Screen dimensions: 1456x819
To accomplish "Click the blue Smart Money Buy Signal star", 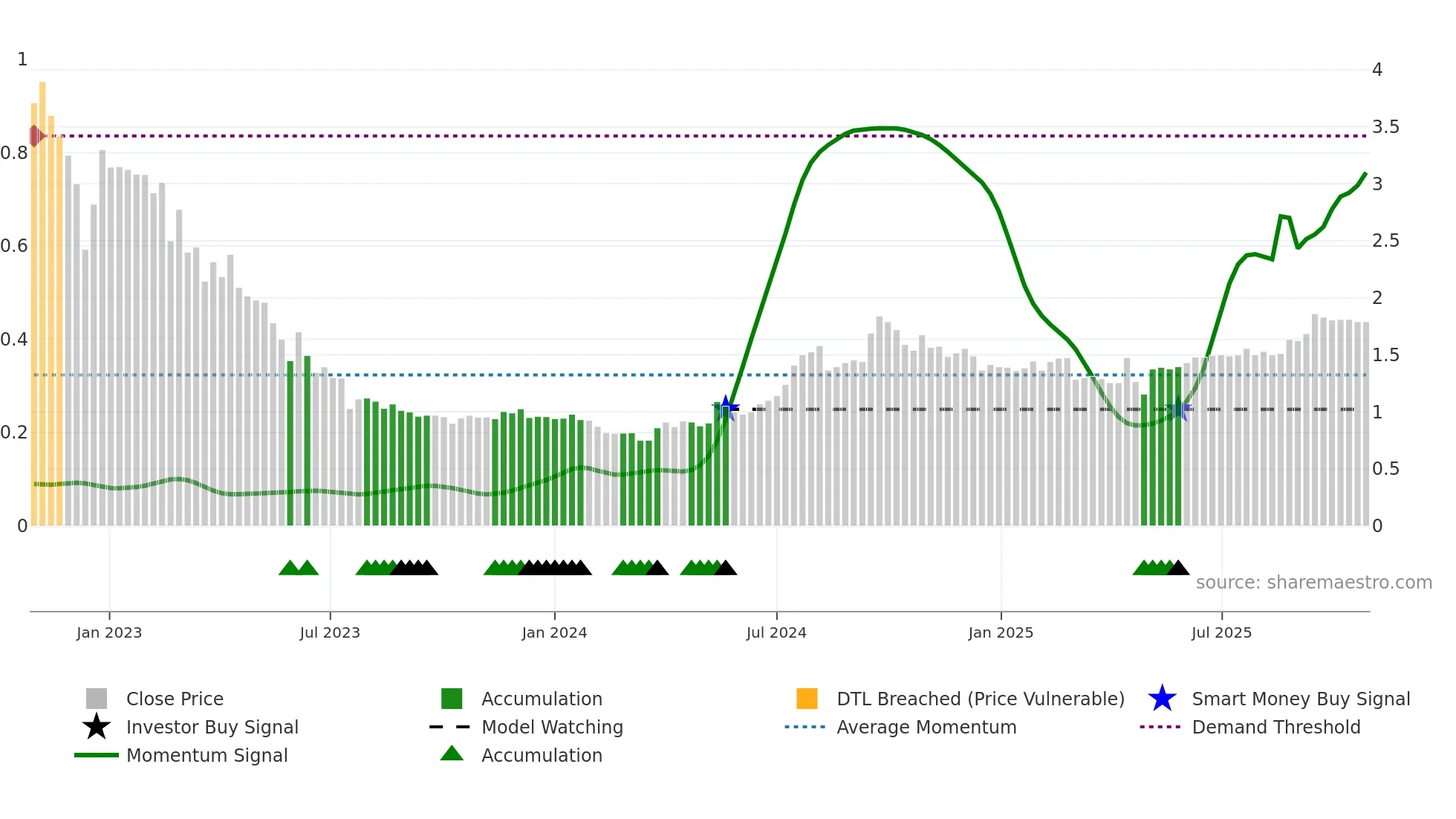I will tap(1162, 699).
